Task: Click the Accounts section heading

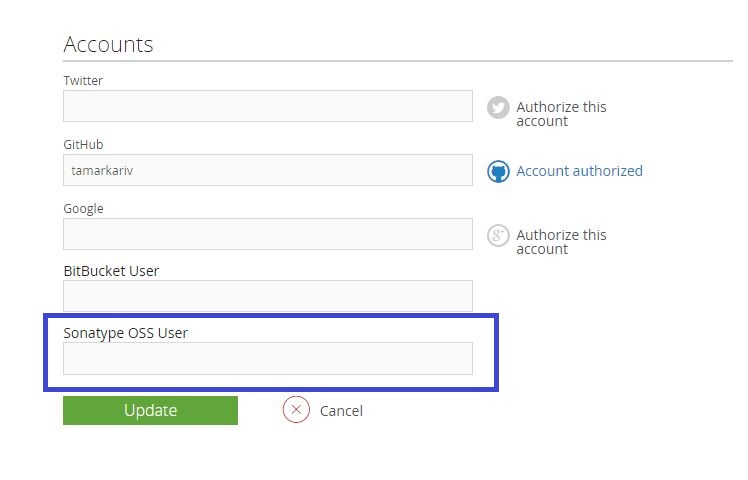Action: [x=108, y=44]
